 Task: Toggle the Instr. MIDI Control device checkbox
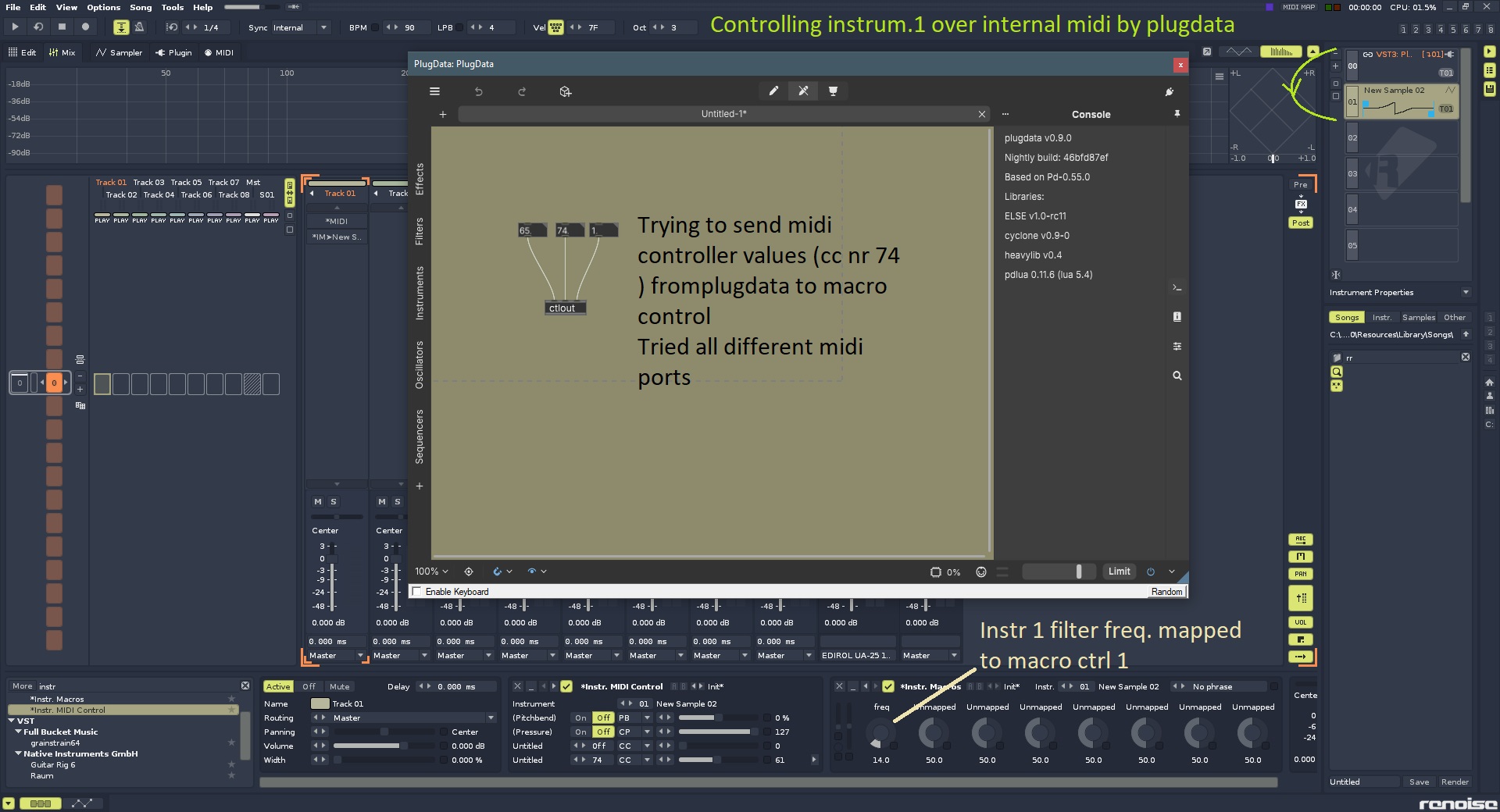(x=566, y=686)
